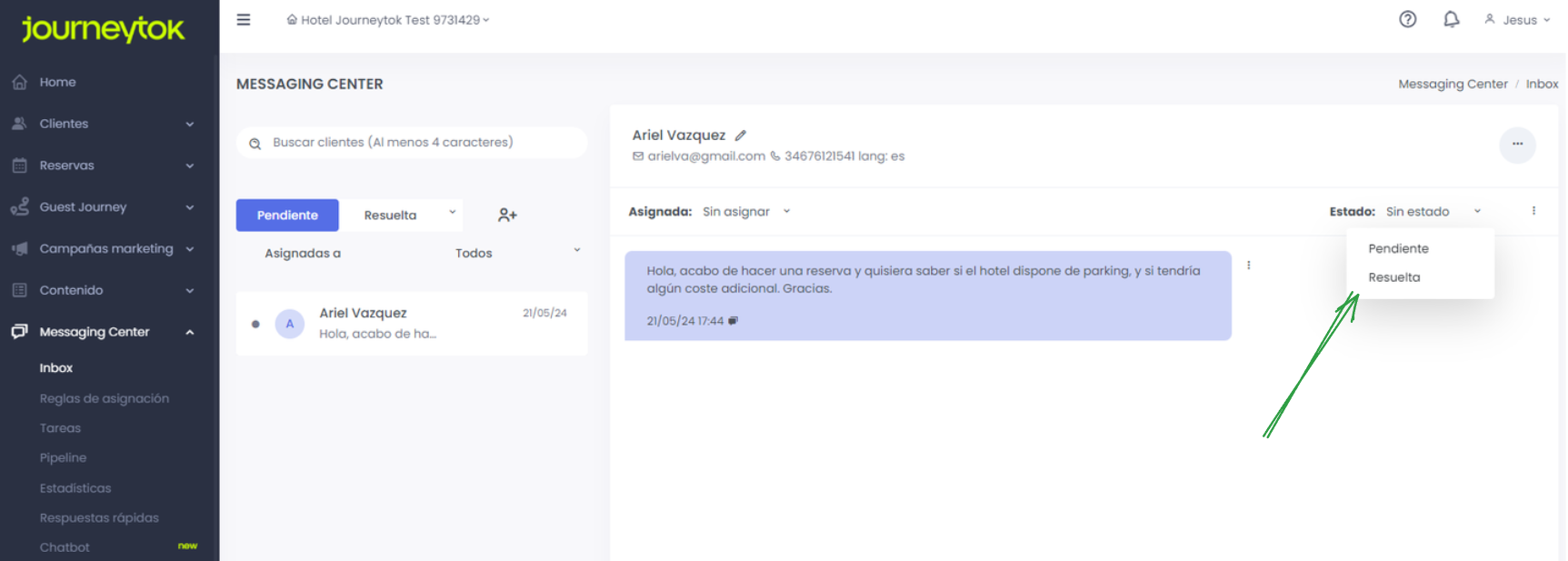The height and width of the screenshot is (561, 1568).
Task: Click vertical dots next to Estado dropdown
Action: [x=1533, y=211]
